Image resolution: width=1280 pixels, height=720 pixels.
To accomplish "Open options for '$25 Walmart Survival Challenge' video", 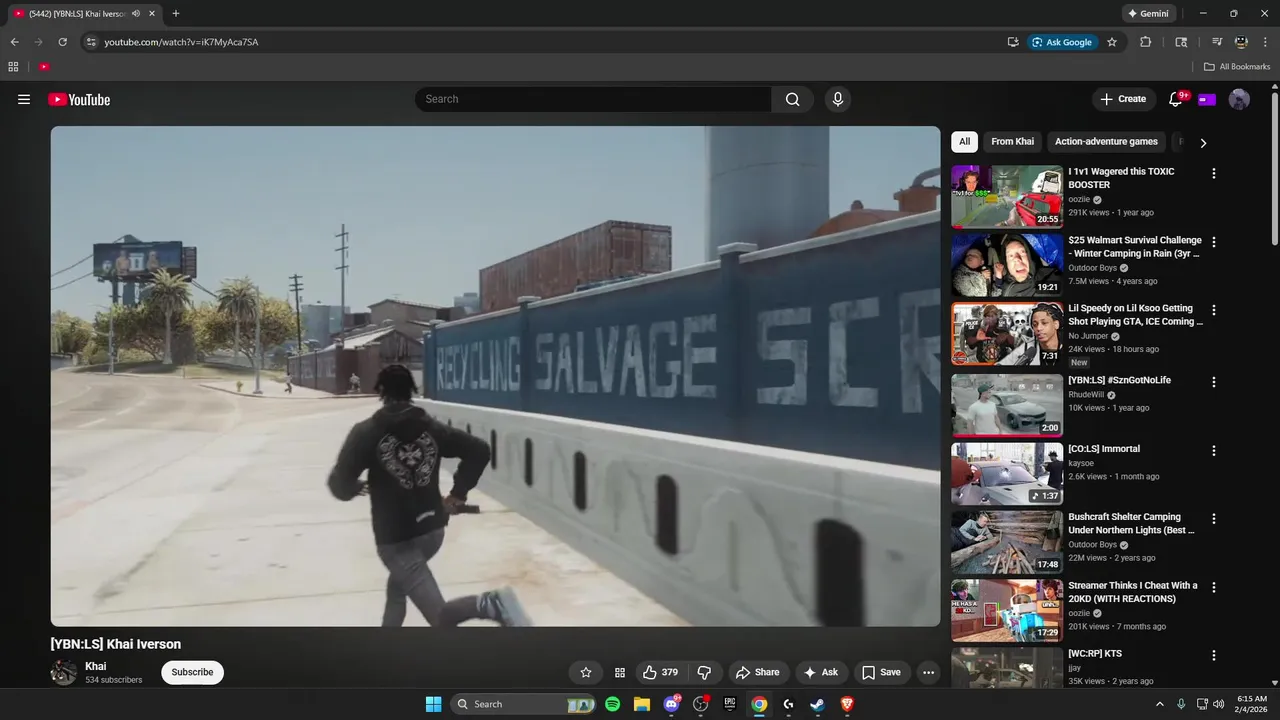I will 1214,242.
